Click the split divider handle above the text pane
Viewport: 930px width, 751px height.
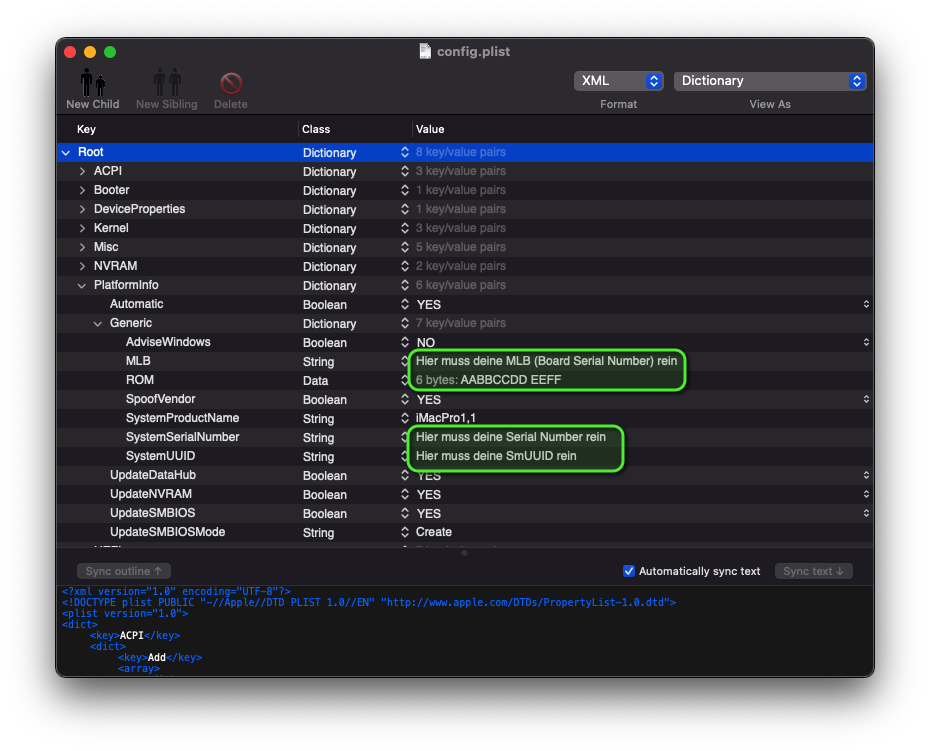464,553
